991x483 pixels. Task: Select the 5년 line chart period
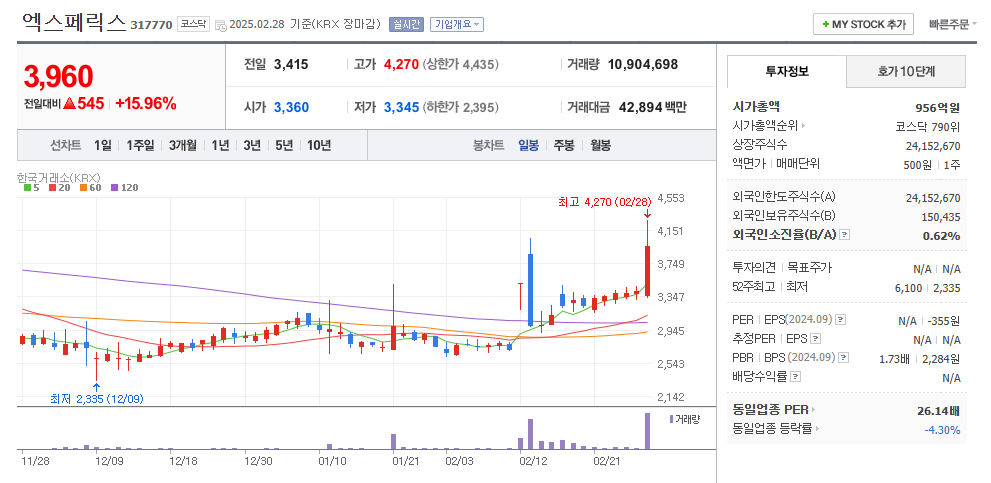point(284,145)
